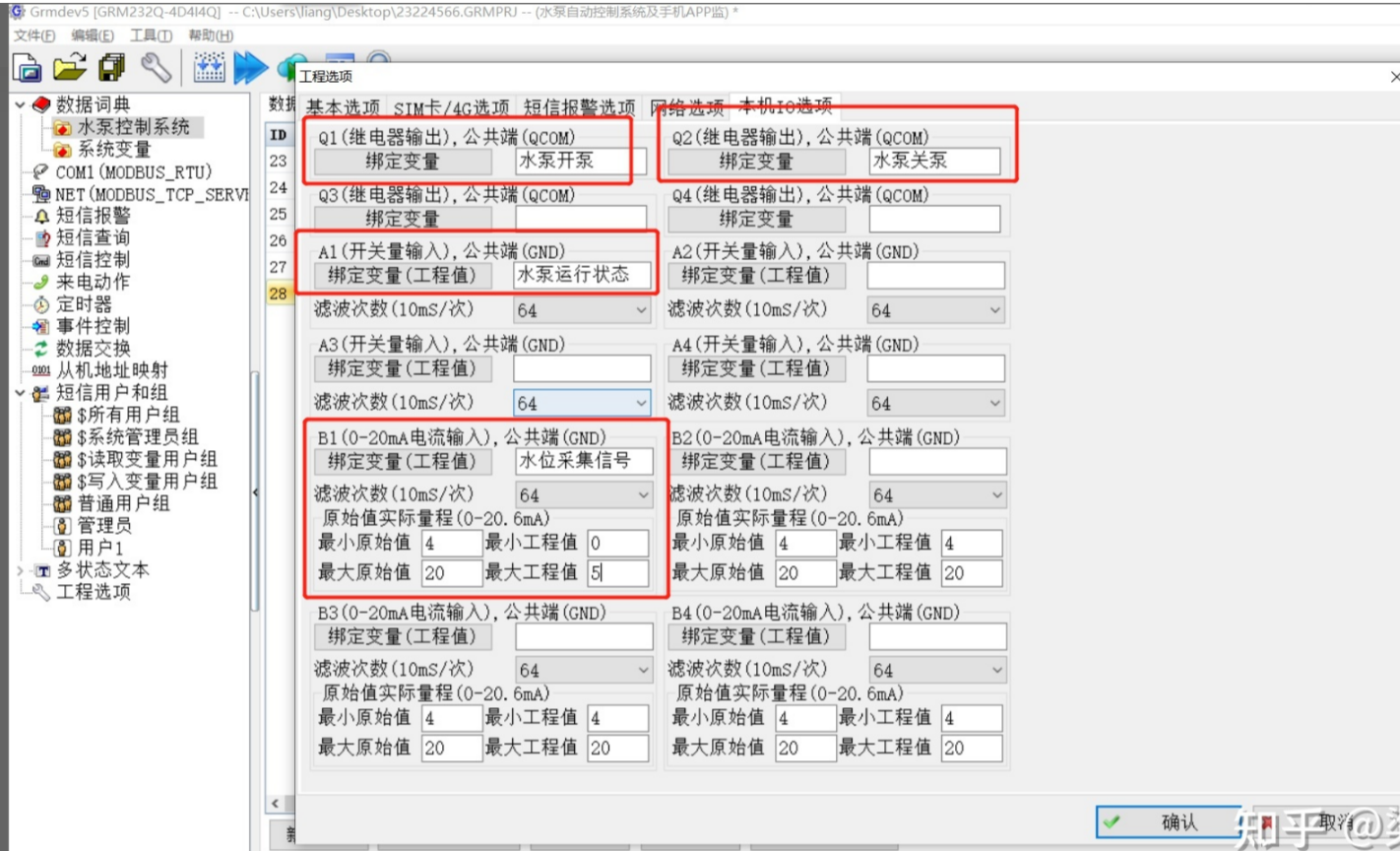
Task: Click Q2 绑定变量 button
Action: (x=756, y=162)
